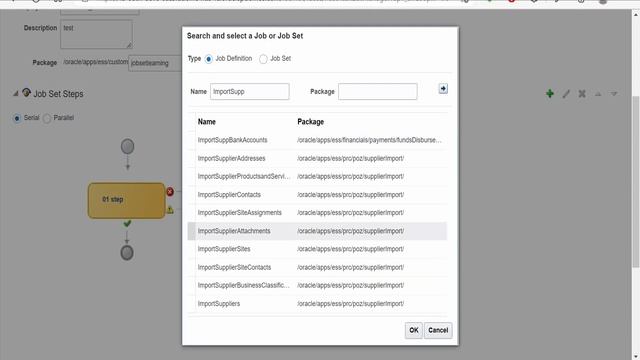Select ImportSupplierBusinessClassific... row
The height and width of the screenshot is (360, 640).
[317, 285]
